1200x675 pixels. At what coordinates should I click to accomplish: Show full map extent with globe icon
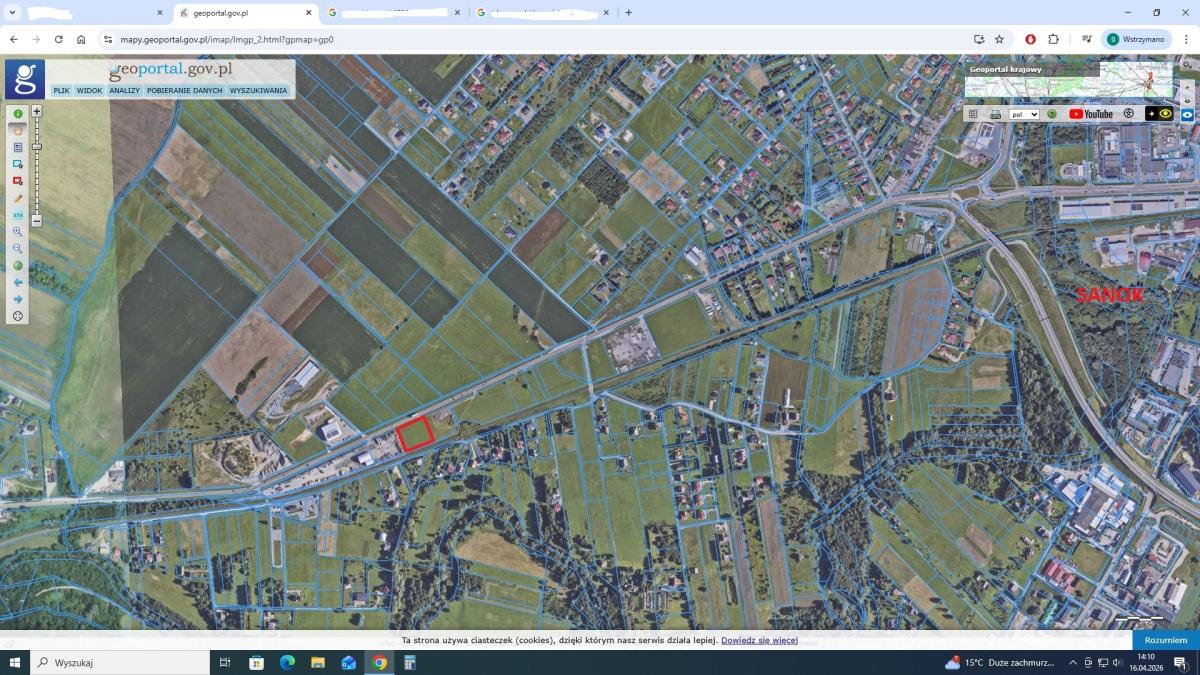coord(18,266)
